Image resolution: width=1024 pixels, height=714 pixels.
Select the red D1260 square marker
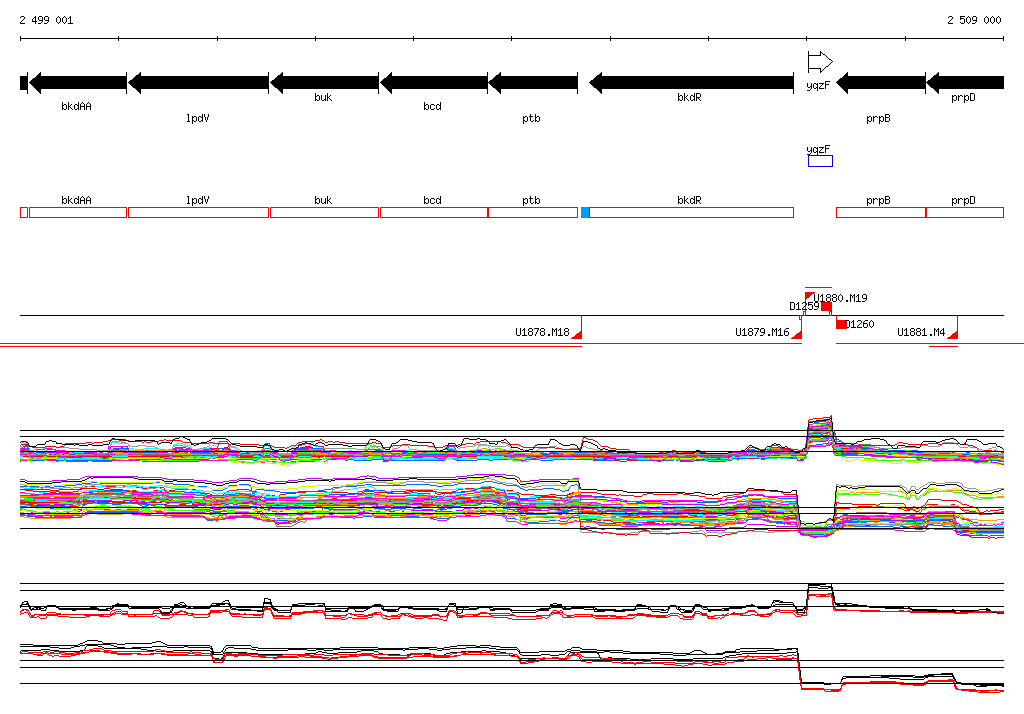click(841, 324)
